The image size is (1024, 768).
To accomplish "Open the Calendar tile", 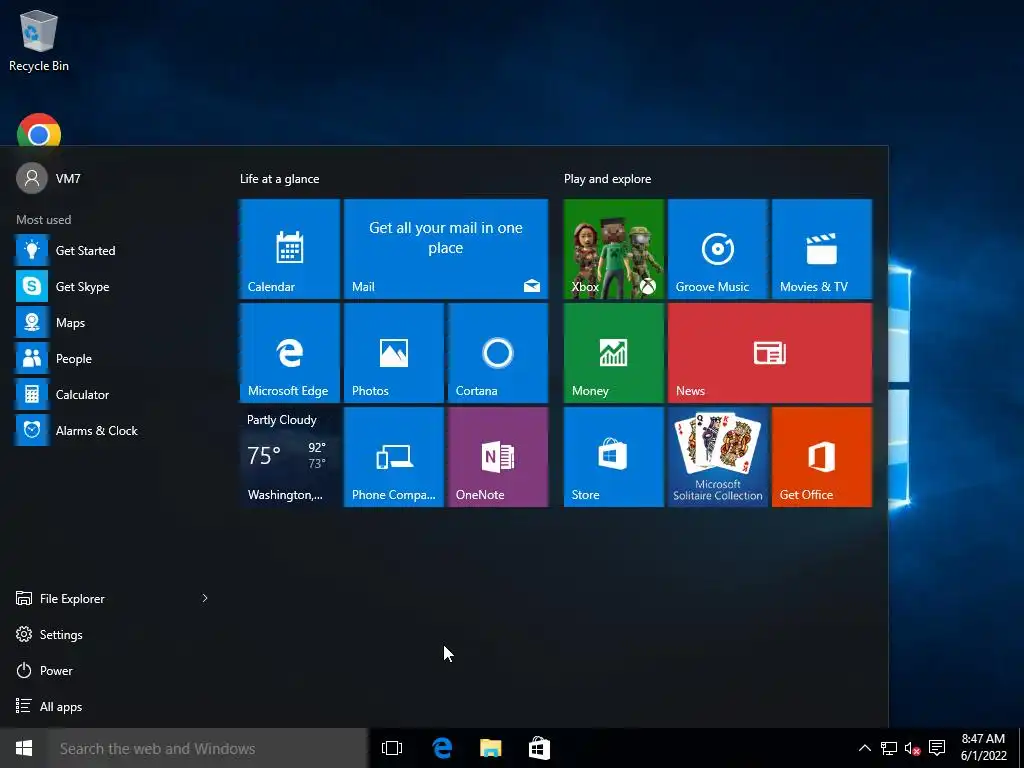I will [x=289, y=249].
